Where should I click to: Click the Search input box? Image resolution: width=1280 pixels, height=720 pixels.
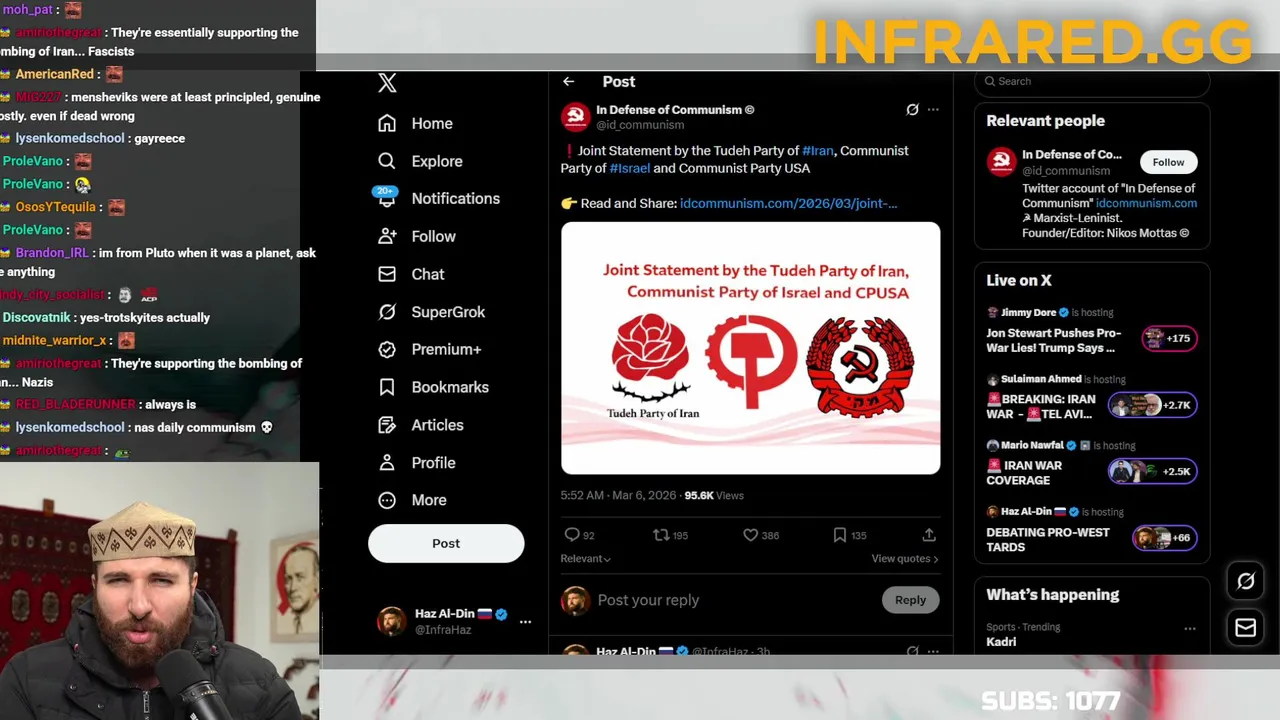(1092, 82)
